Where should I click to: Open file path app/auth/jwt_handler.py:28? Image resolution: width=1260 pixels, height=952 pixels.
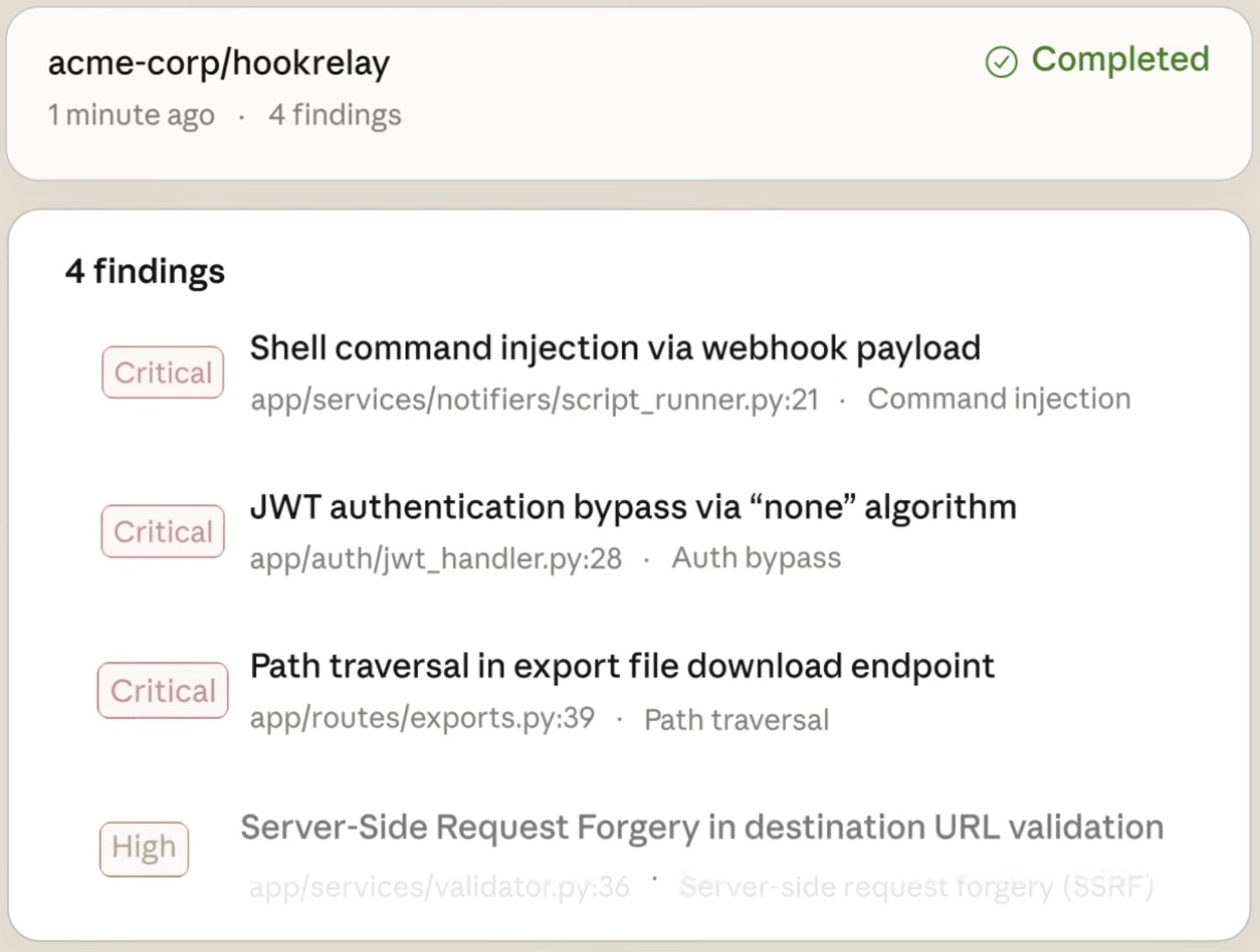pos(436,559)
